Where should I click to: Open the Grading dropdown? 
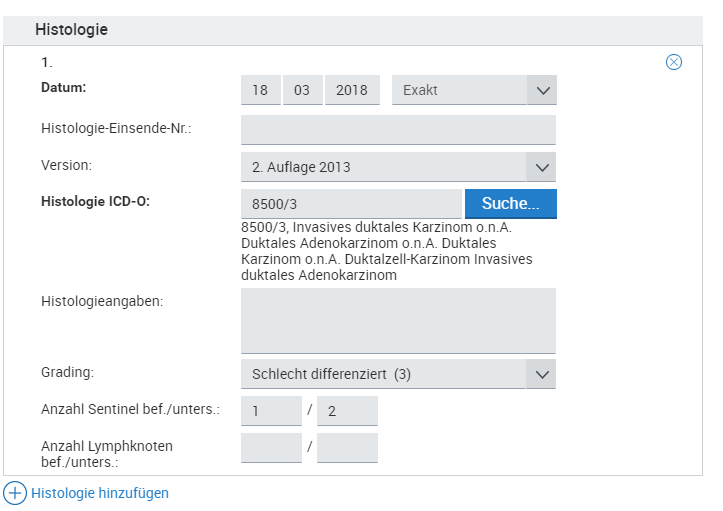398,374
